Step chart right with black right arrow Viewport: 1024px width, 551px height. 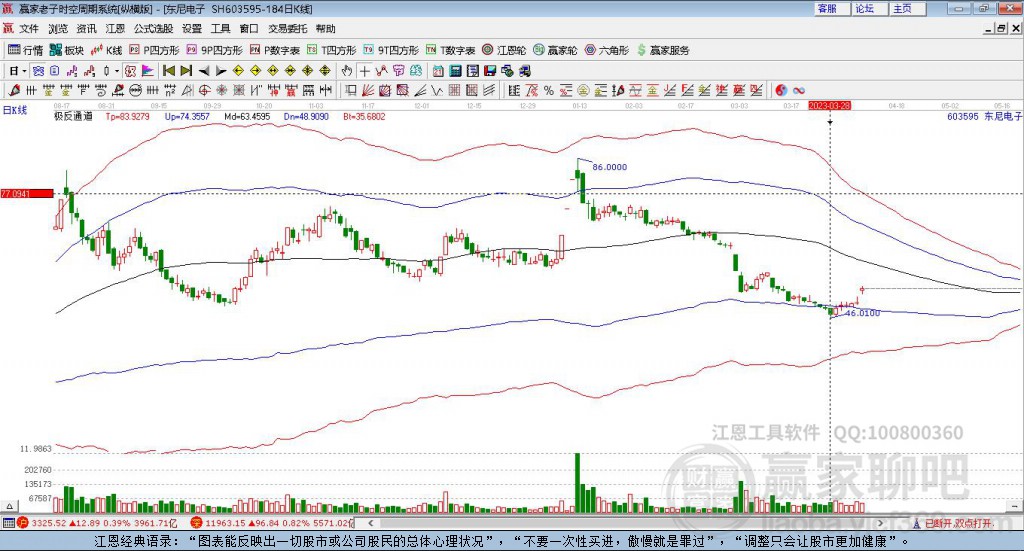221,71
